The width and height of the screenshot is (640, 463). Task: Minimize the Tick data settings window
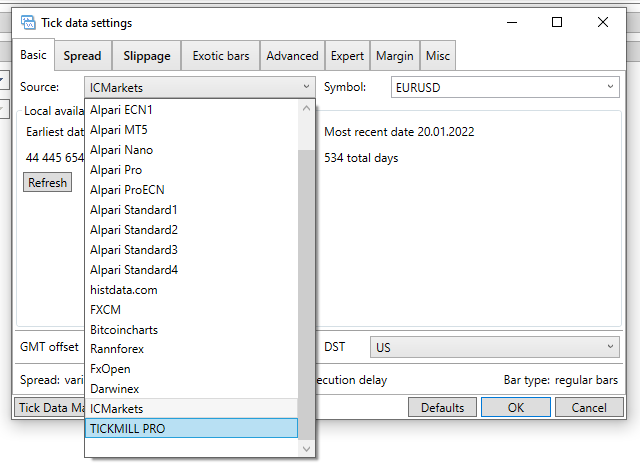512,22
